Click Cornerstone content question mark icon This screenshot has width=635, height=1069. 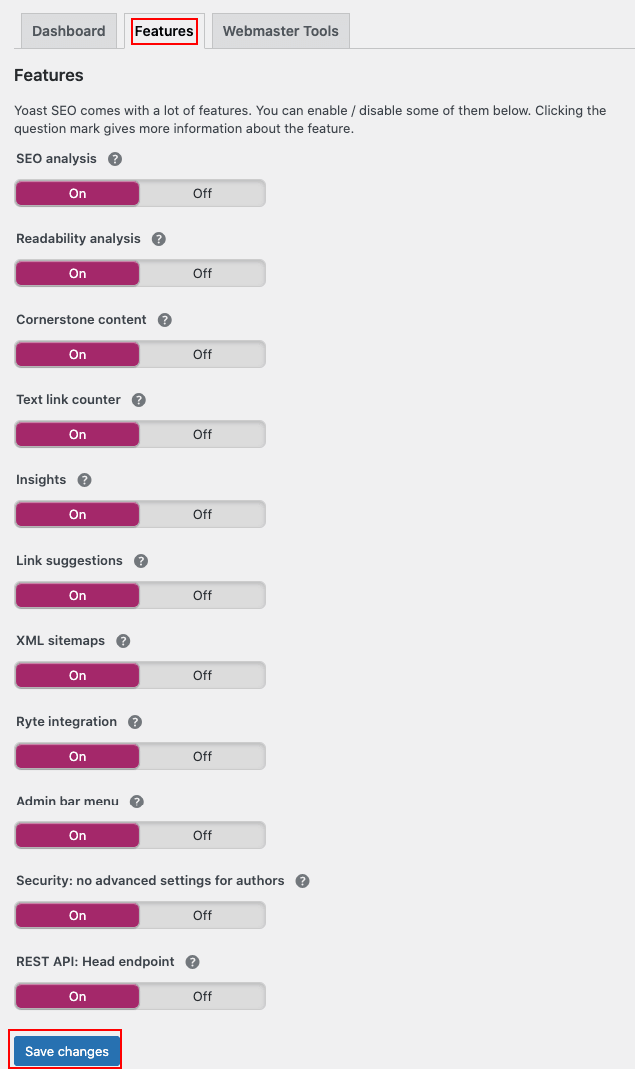[x=165, y=320]
